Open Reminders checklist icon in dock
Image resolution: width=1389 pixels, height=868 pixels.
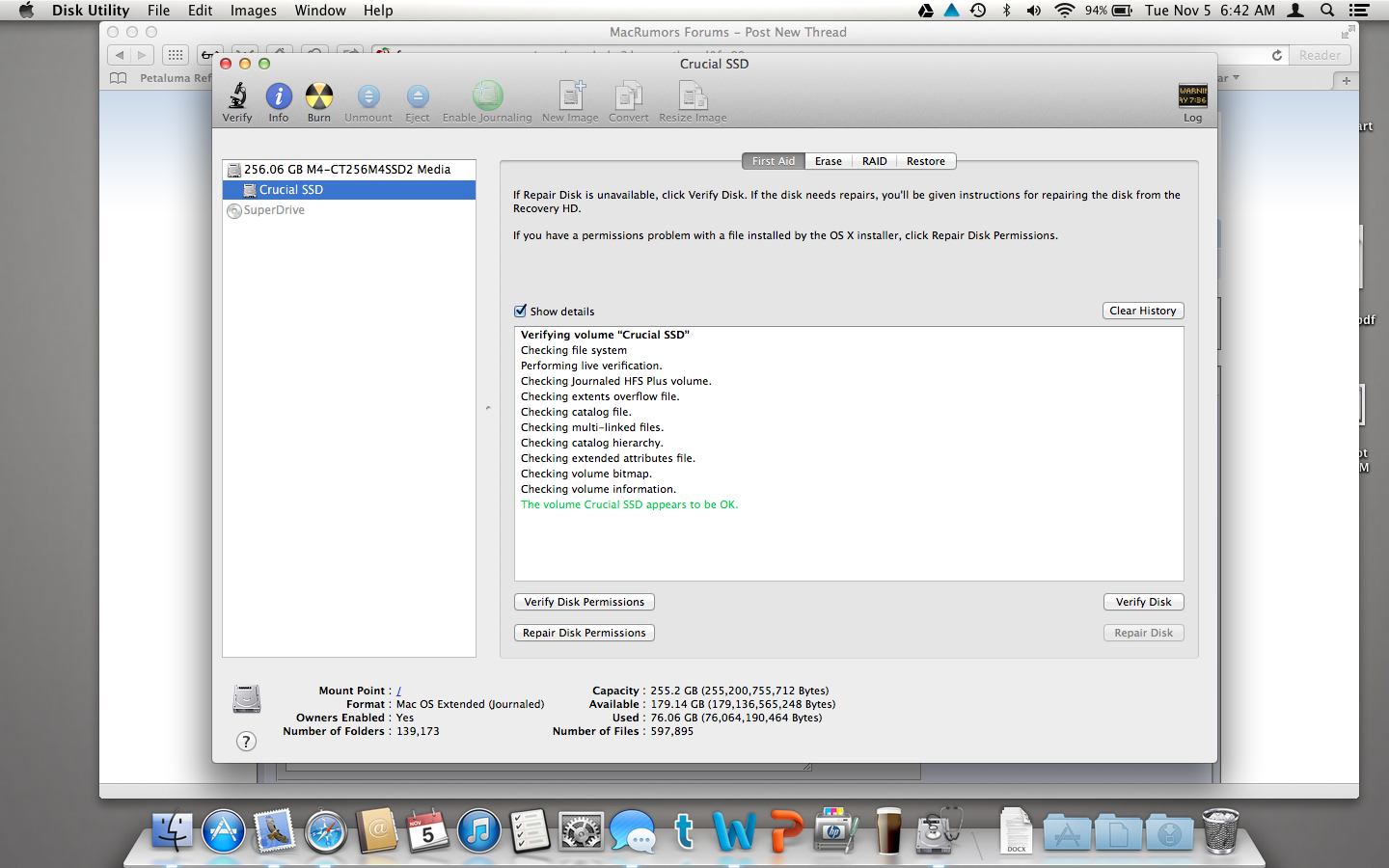click(x=530, y=830)
